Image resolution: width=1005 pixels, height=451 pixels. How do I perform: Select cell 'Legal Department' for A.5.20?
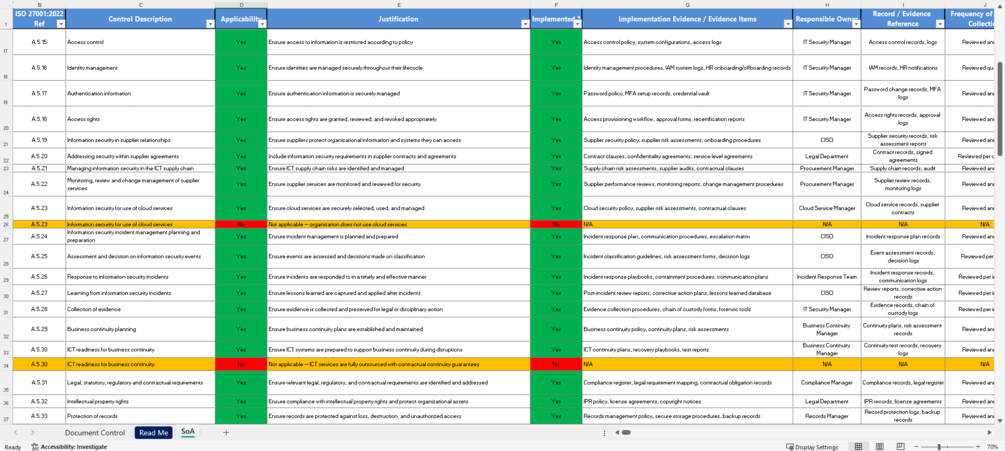[x=827, y=156]
